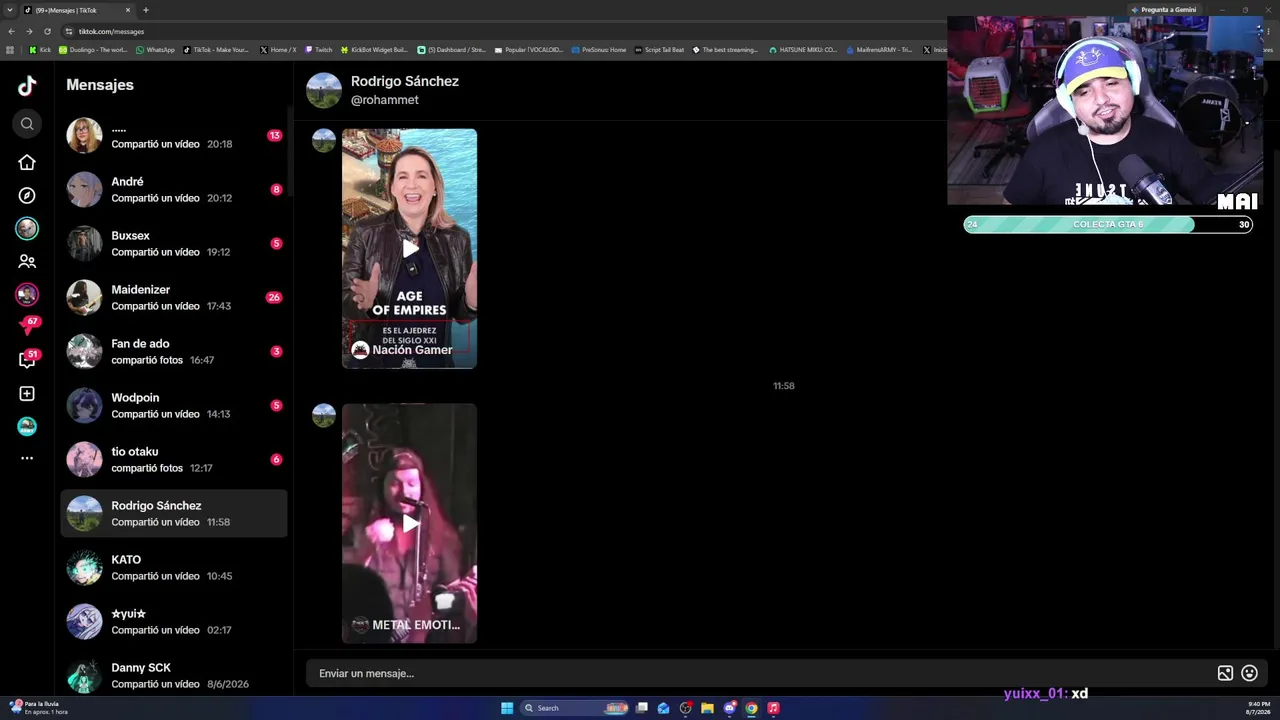
Task: Open the Duolingo bookmark
Action: 93,49
